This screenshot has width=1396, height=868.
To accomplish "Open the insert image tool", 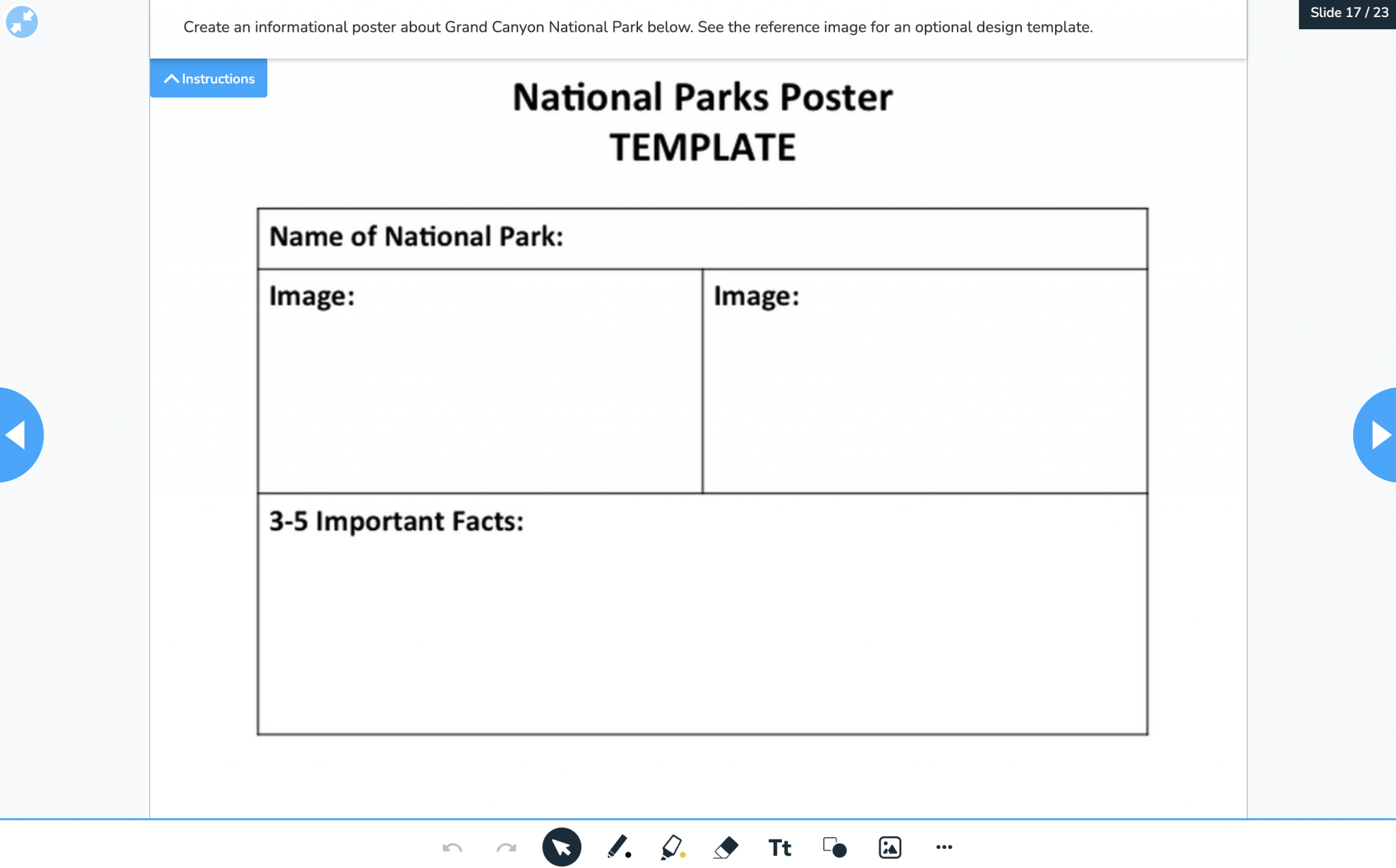I will (890, 847).
